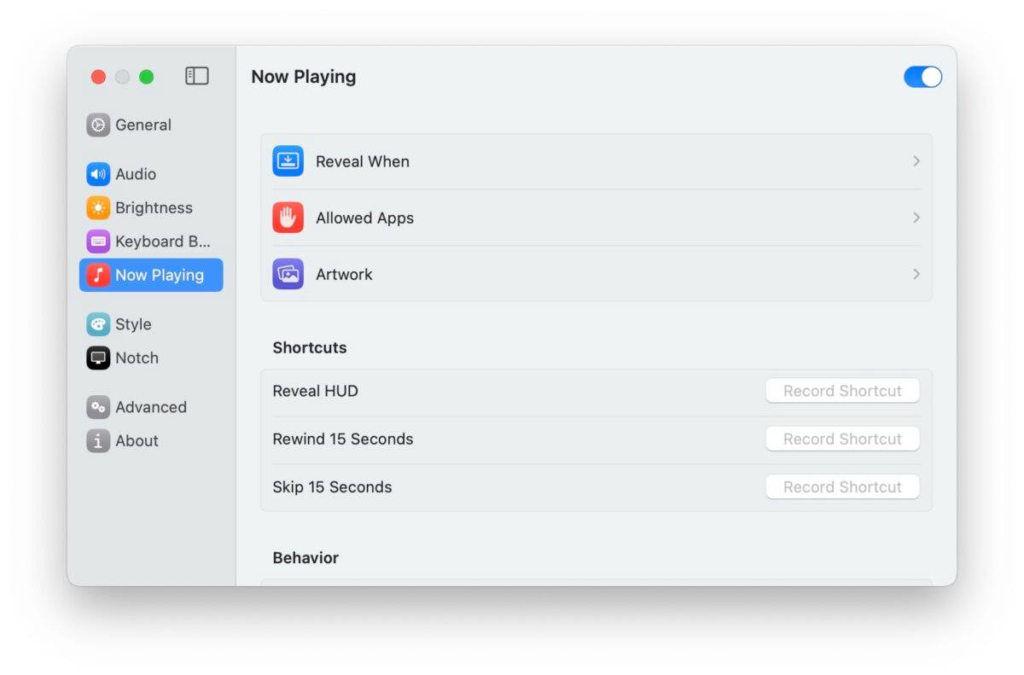Screen dimensions: 1024x675
Task: Click the Now Playing music note icon
Action: (x=97, y=275)
